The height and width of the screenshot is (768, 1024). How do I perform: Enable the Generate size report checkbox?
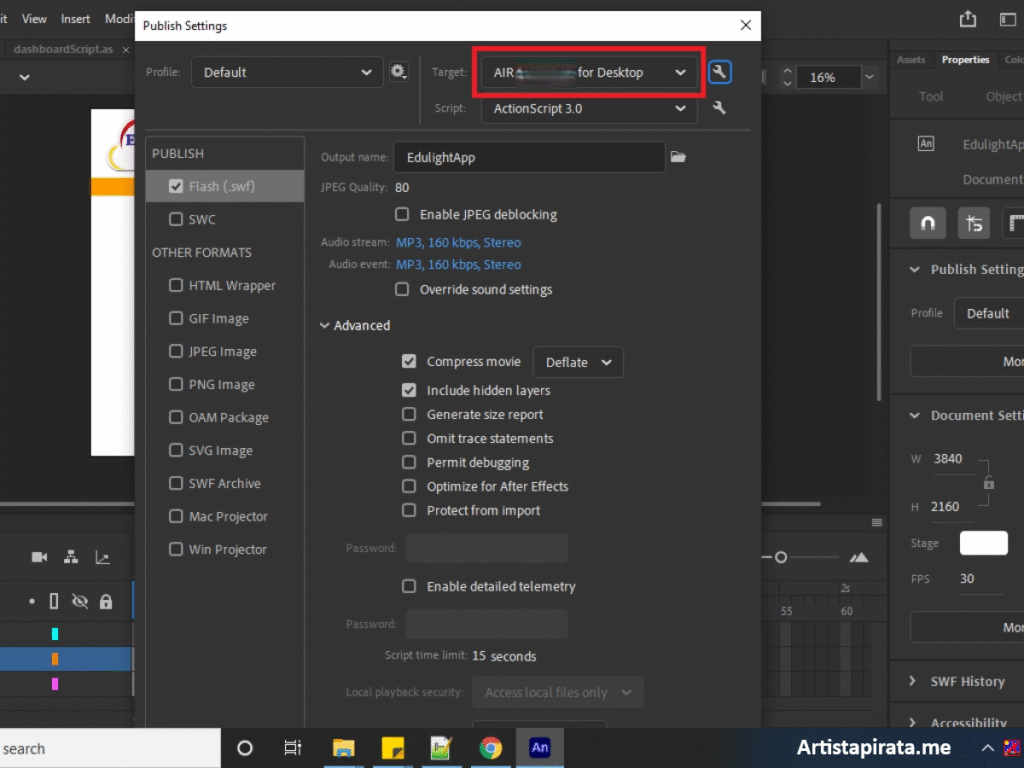tap(409, 414)
